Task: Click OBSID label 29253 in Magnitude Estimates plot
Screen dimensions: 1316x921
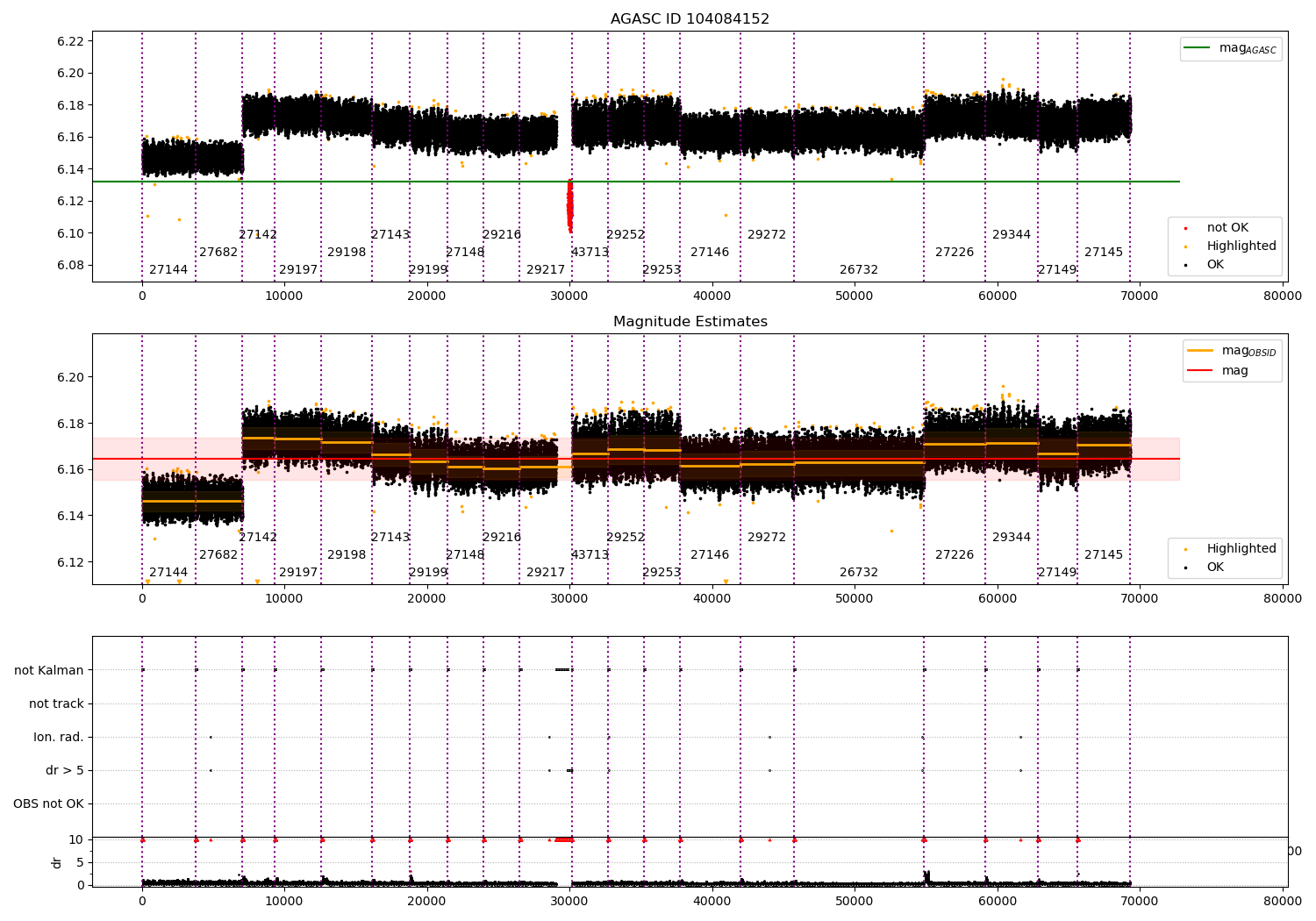Action: click(x=662, y=572)
